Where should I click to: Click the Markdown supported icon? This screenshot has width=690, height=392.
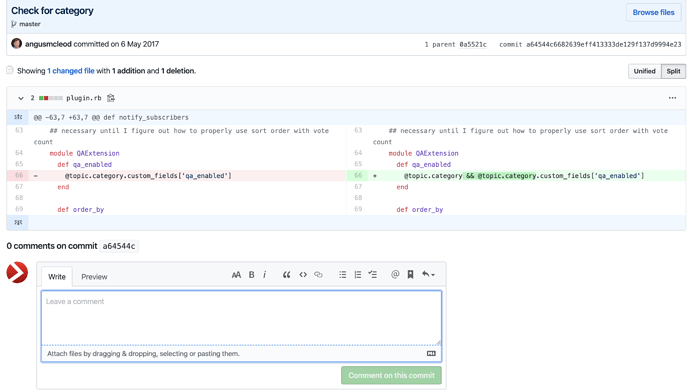click(x=431, y=354)
